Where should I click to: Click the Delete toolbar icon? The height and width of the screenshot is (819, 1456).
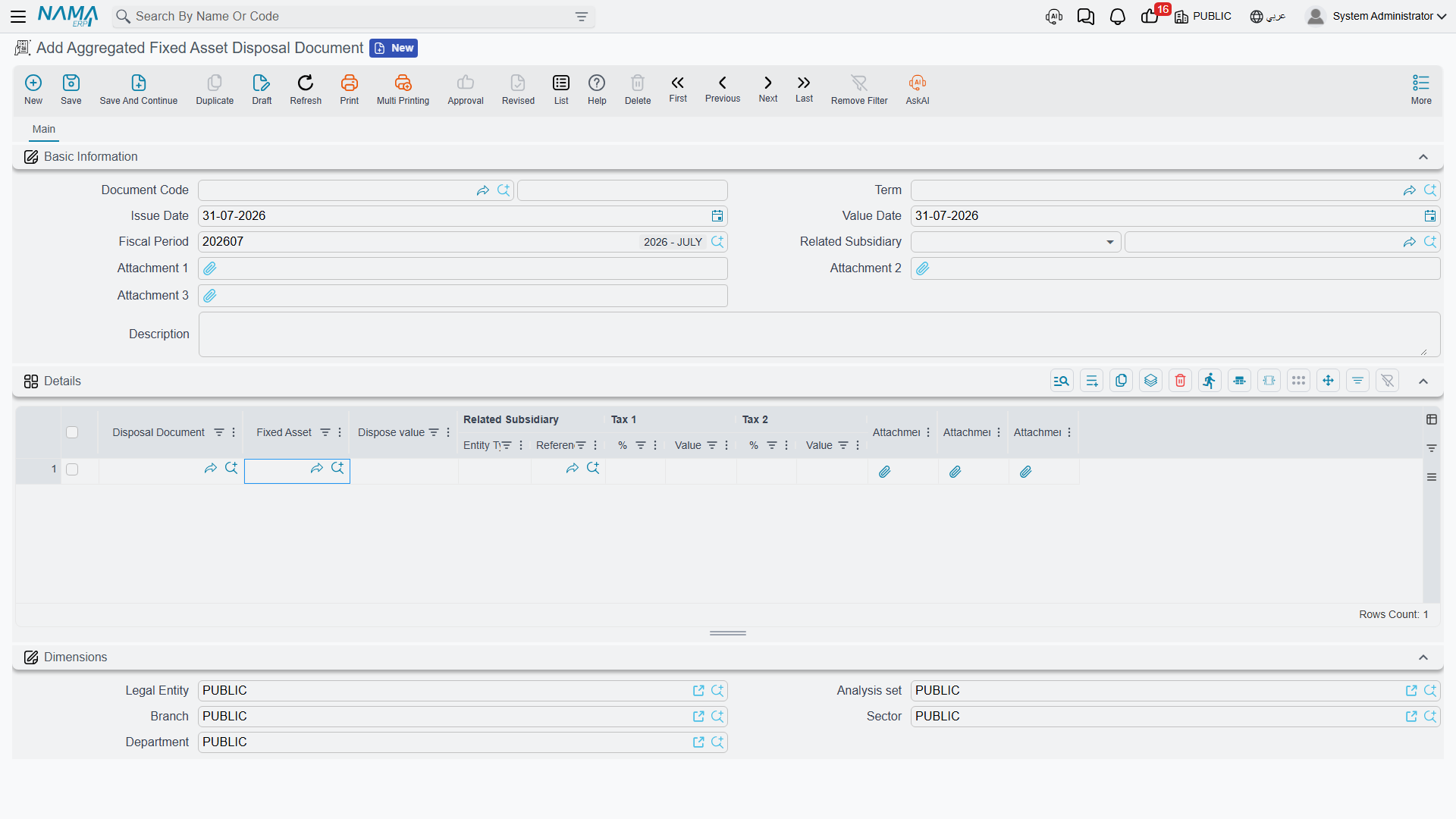click(638, 89)
